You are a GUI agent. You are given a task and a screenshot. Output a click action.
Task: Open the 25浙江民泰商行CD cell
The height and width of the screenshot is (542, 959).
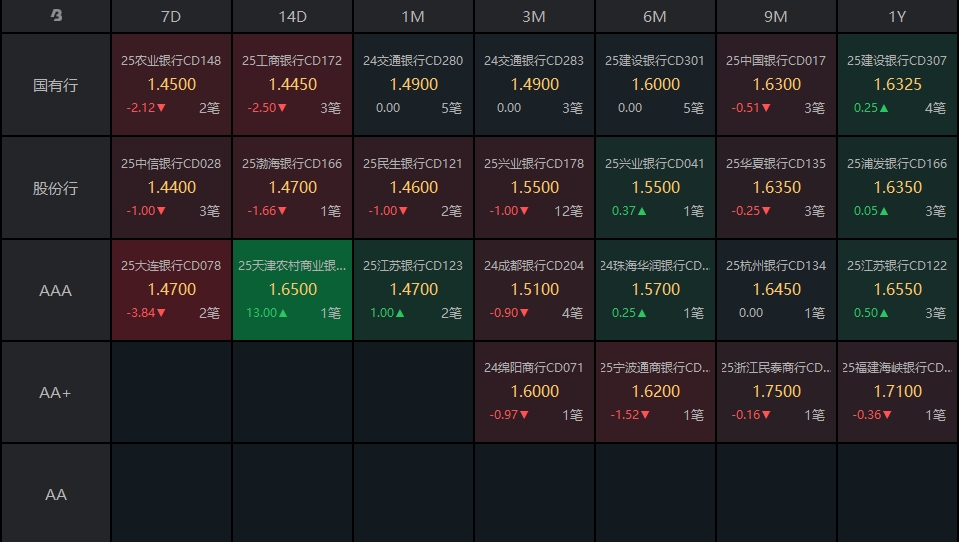(776, 392)
